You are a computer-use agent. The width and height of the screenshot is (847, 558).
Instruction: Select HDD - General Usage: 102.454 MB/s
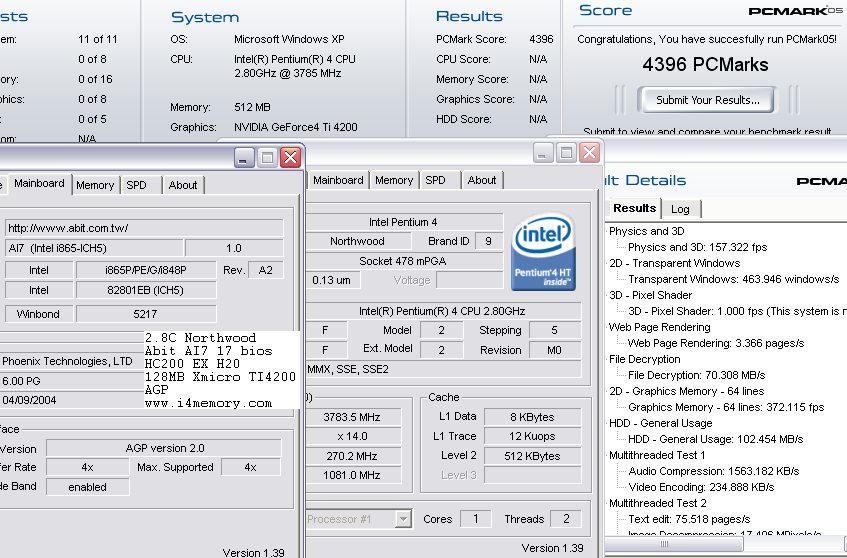tap(716, 439)
